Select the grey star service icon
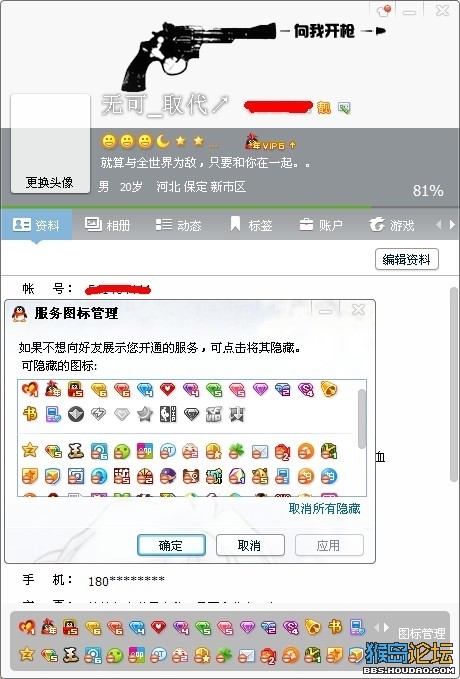 click(145, 415)
